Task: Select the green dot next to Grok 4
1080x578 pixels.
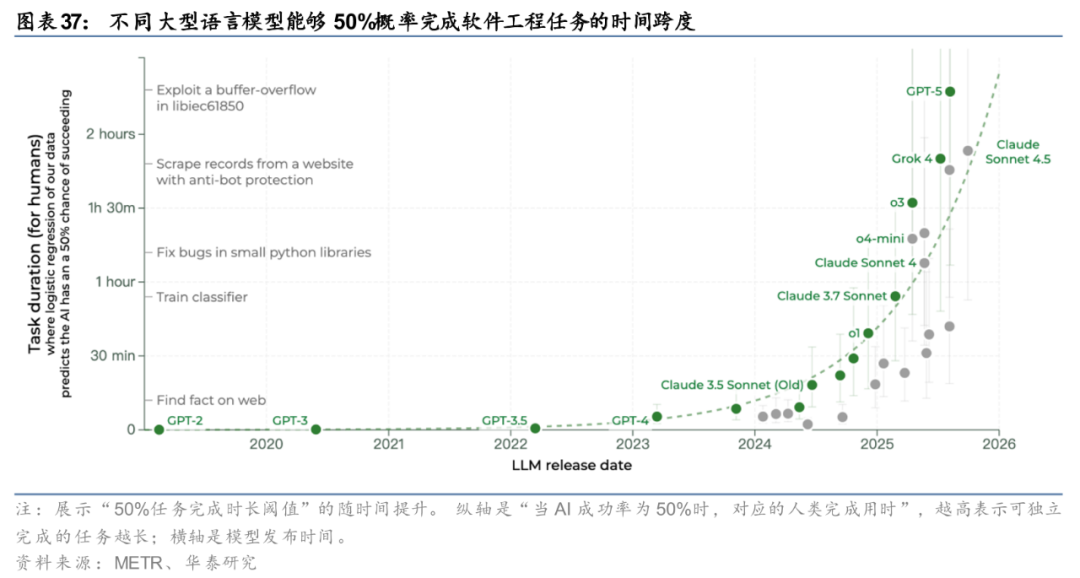Action: [940, 158]
